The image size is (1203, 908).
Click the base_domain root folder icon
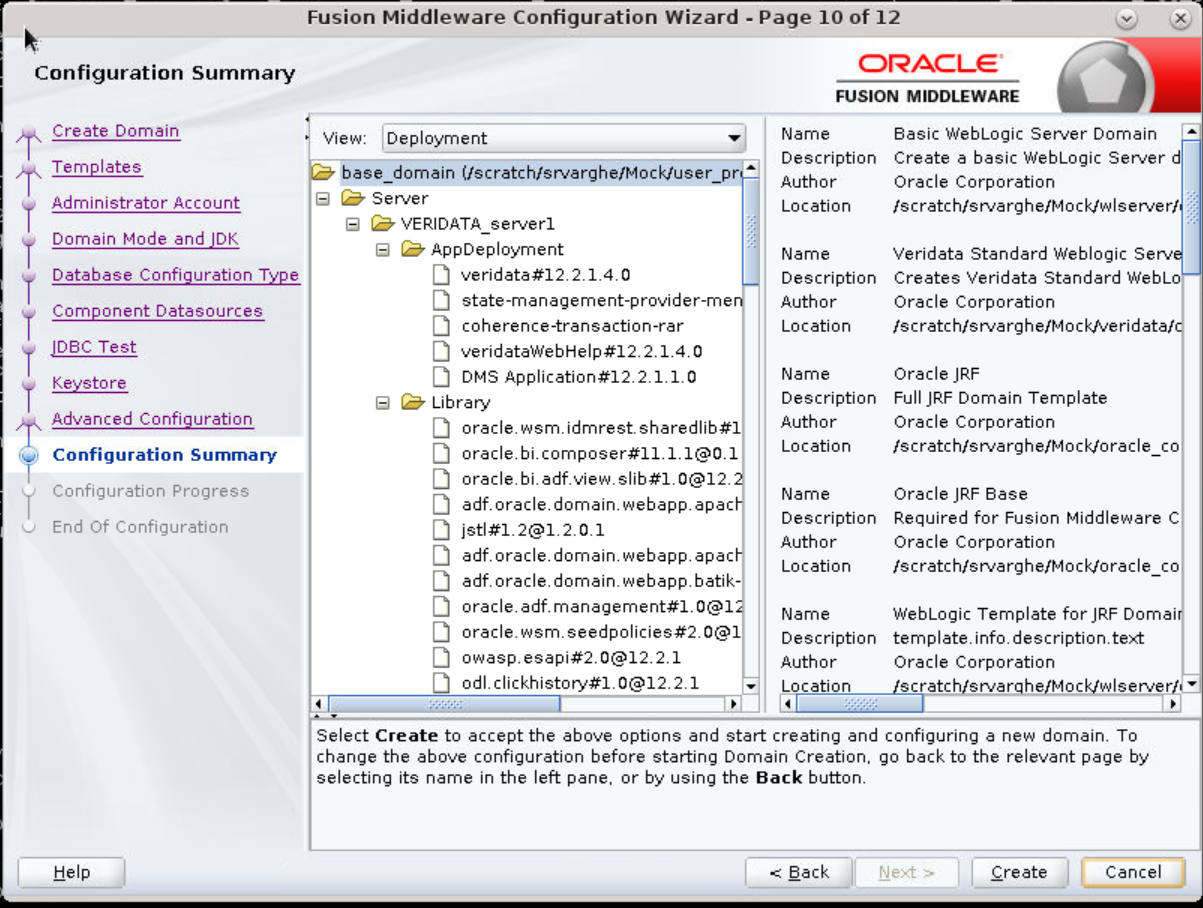[322, 173]
